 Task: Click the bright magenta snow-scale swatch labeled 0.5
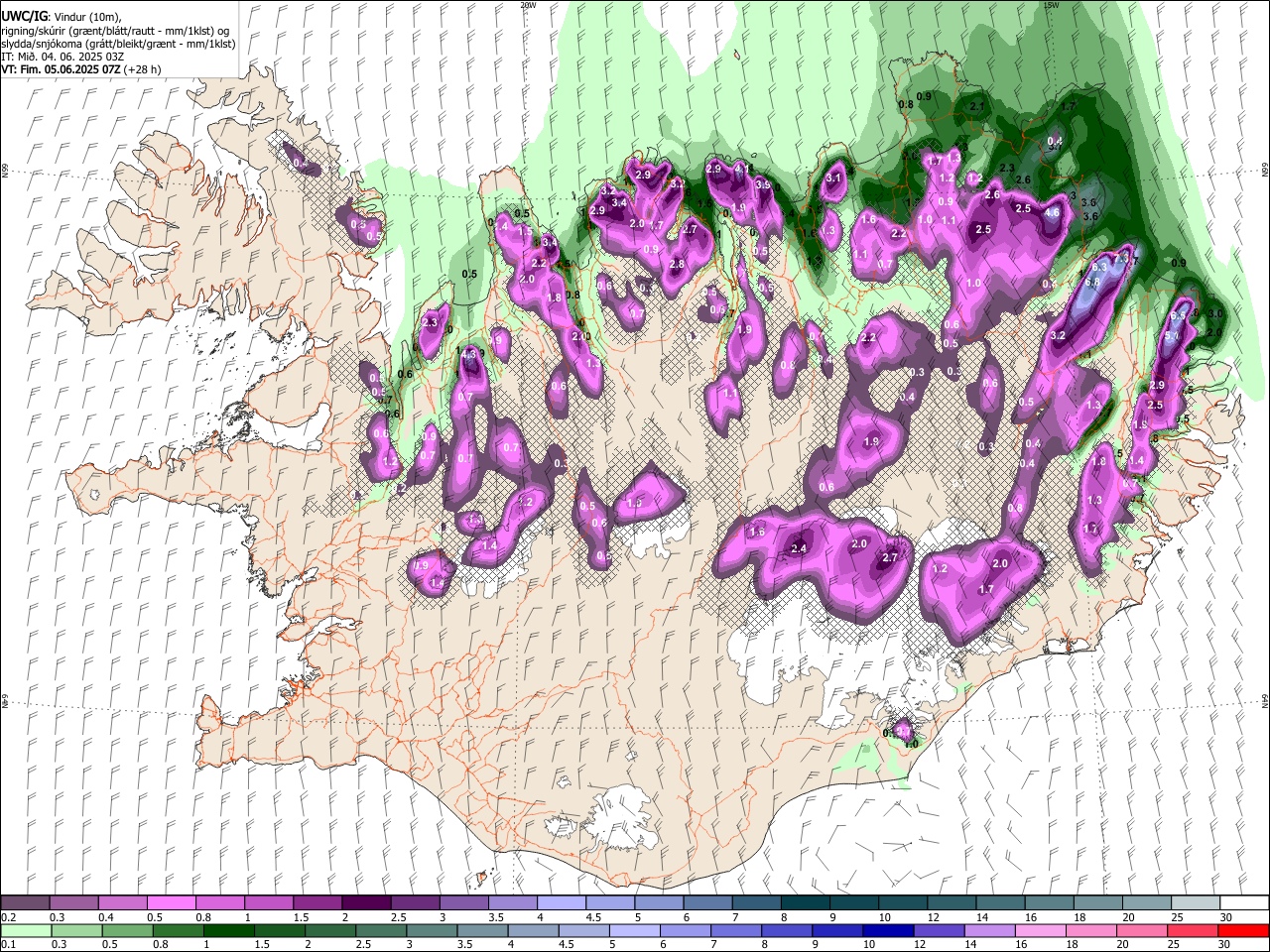171,902
